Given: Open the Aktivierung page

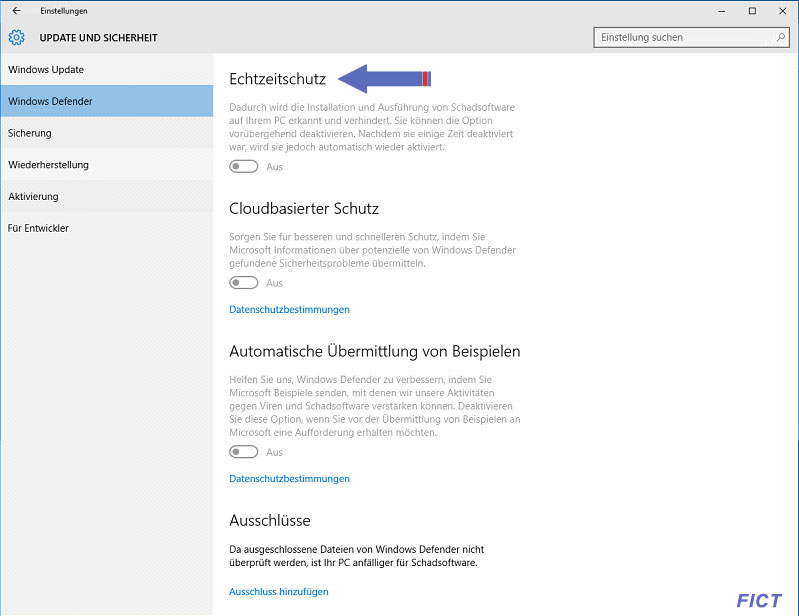Looking at the screenshot, I should click(x=106, y=196).
